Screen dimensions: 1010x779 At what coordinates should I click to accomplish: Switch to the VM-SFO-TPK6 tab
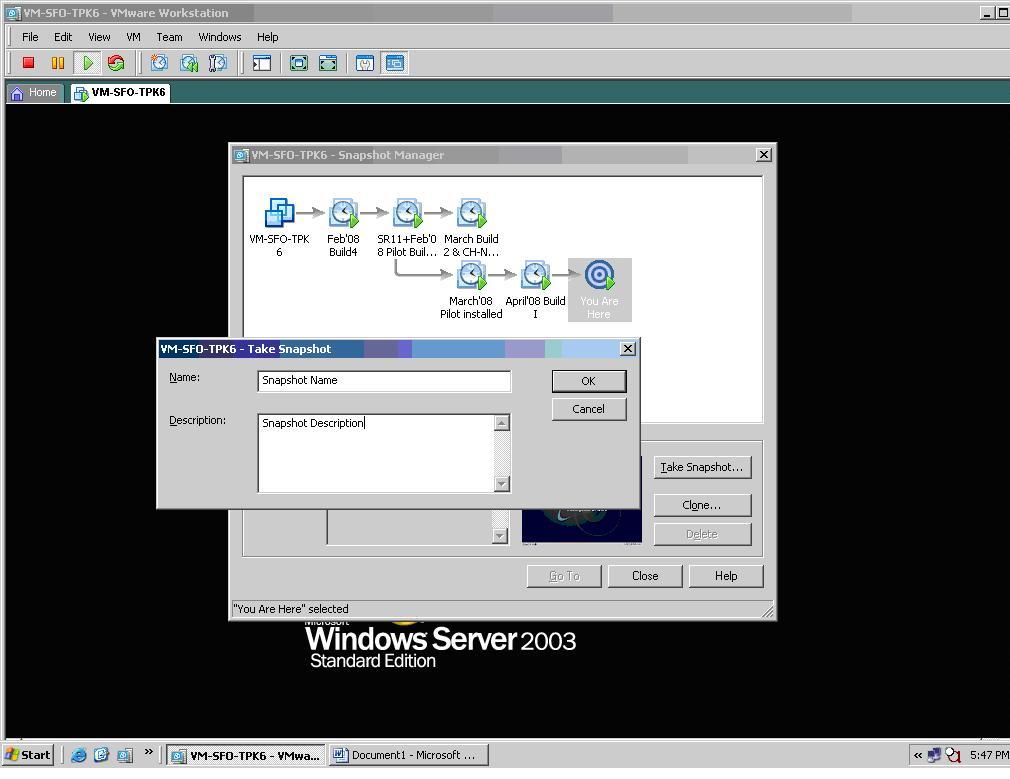[120, 93]
